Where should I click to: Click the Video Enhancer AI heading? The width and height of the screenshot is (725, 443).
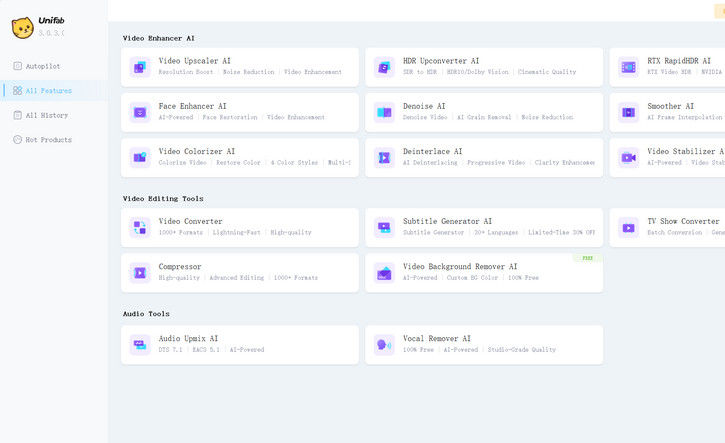[159, 38]
